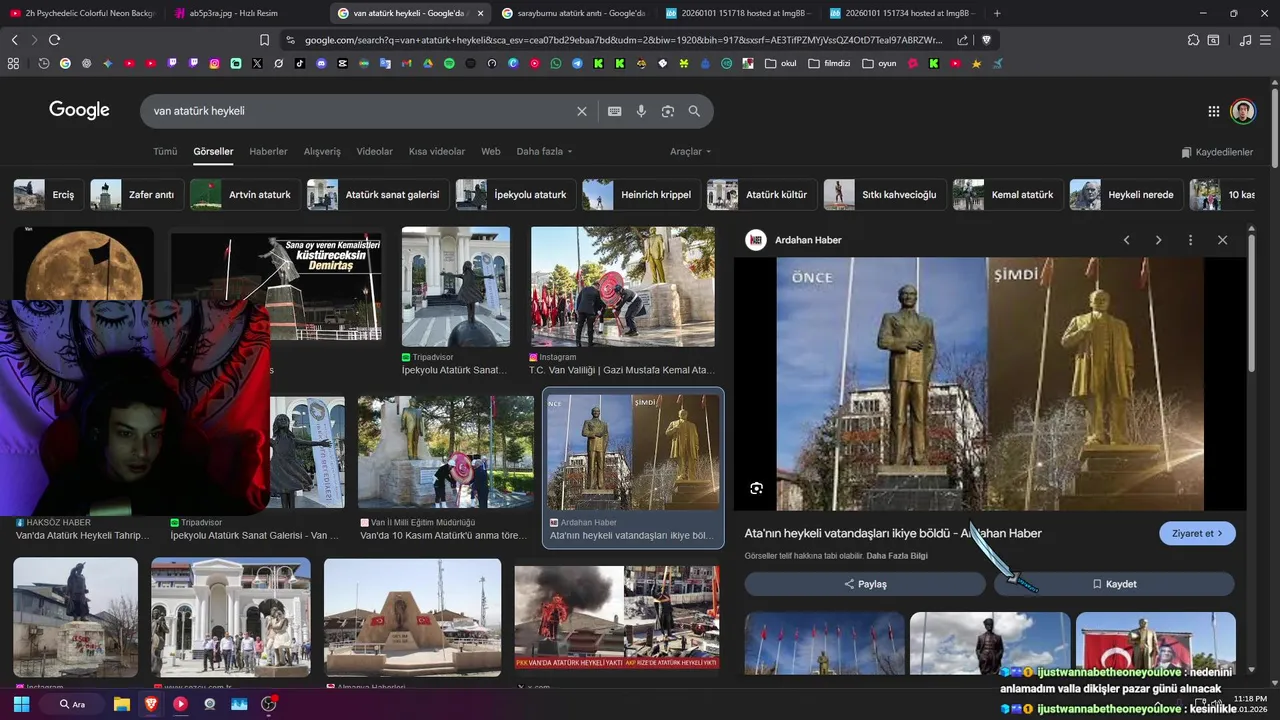Image resolution: width=1280 pixels, height=720 pixels.
Task: Open the Google account avatar
Action: (1243, 111)
